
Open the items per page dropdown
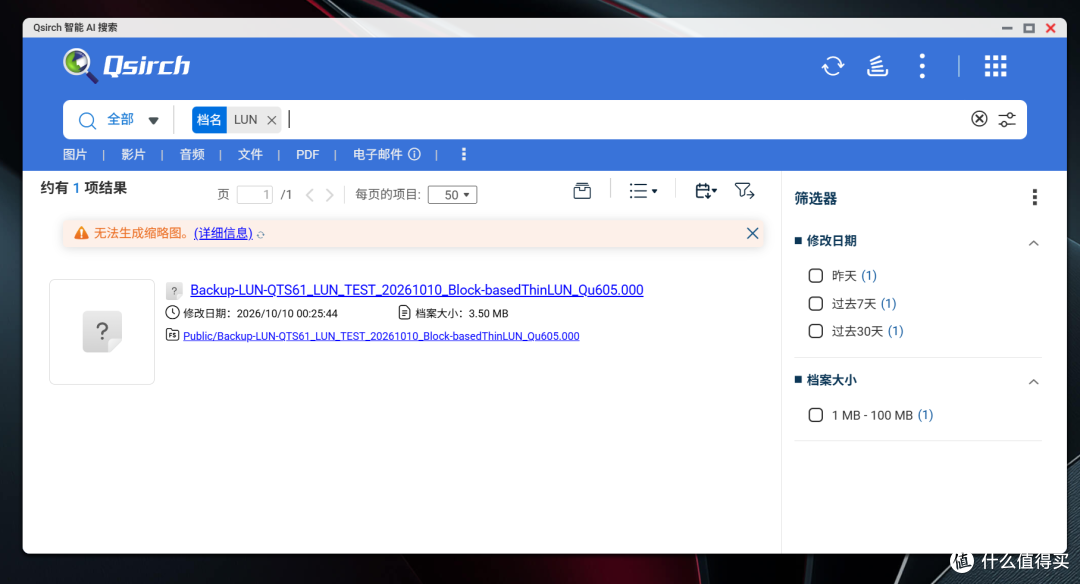click(x=453, y=195)
